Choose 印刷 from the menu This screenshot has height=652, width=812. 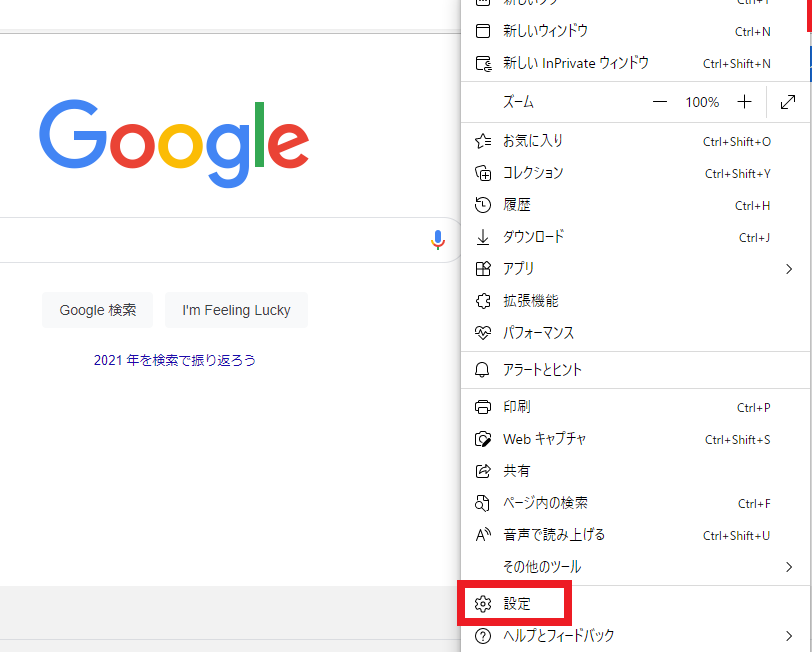[x=635, y=407]
